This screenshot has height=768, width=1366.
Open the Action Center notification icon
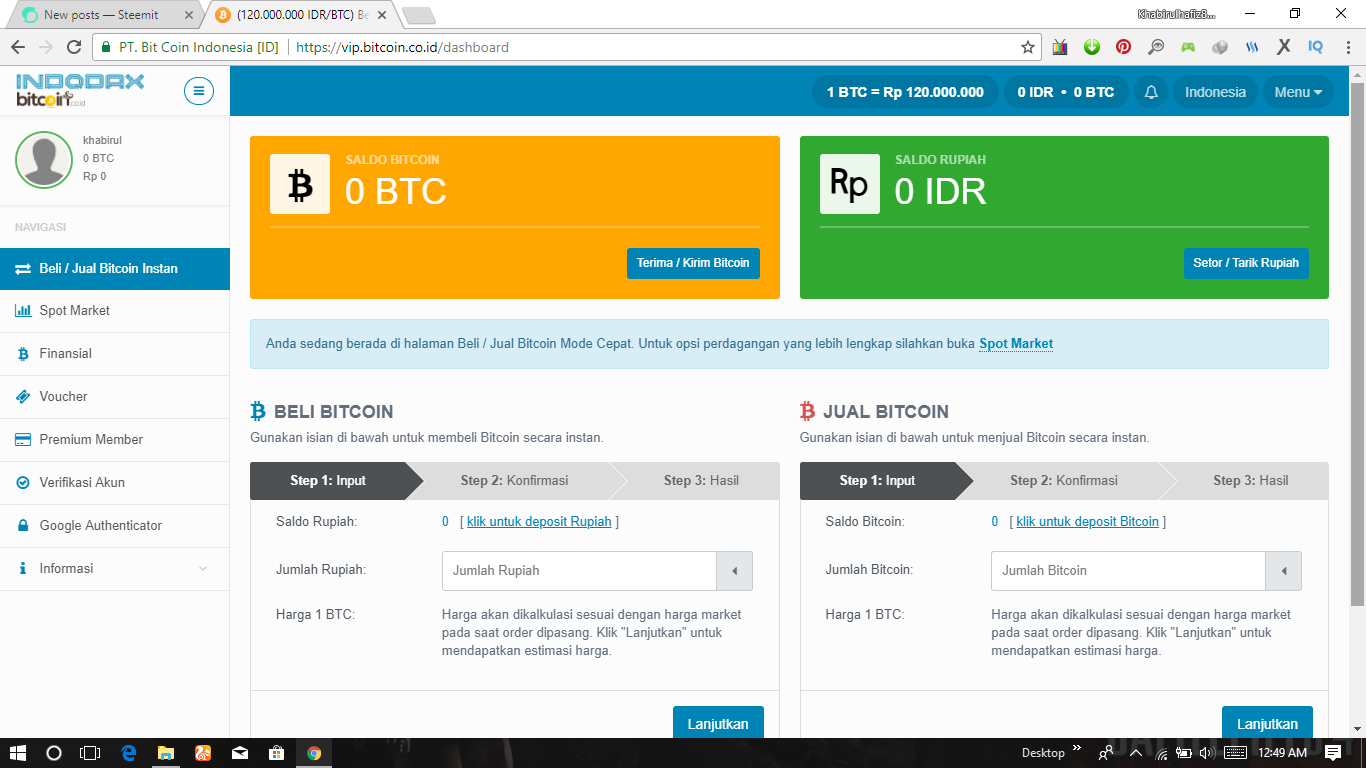point(1333,753)
